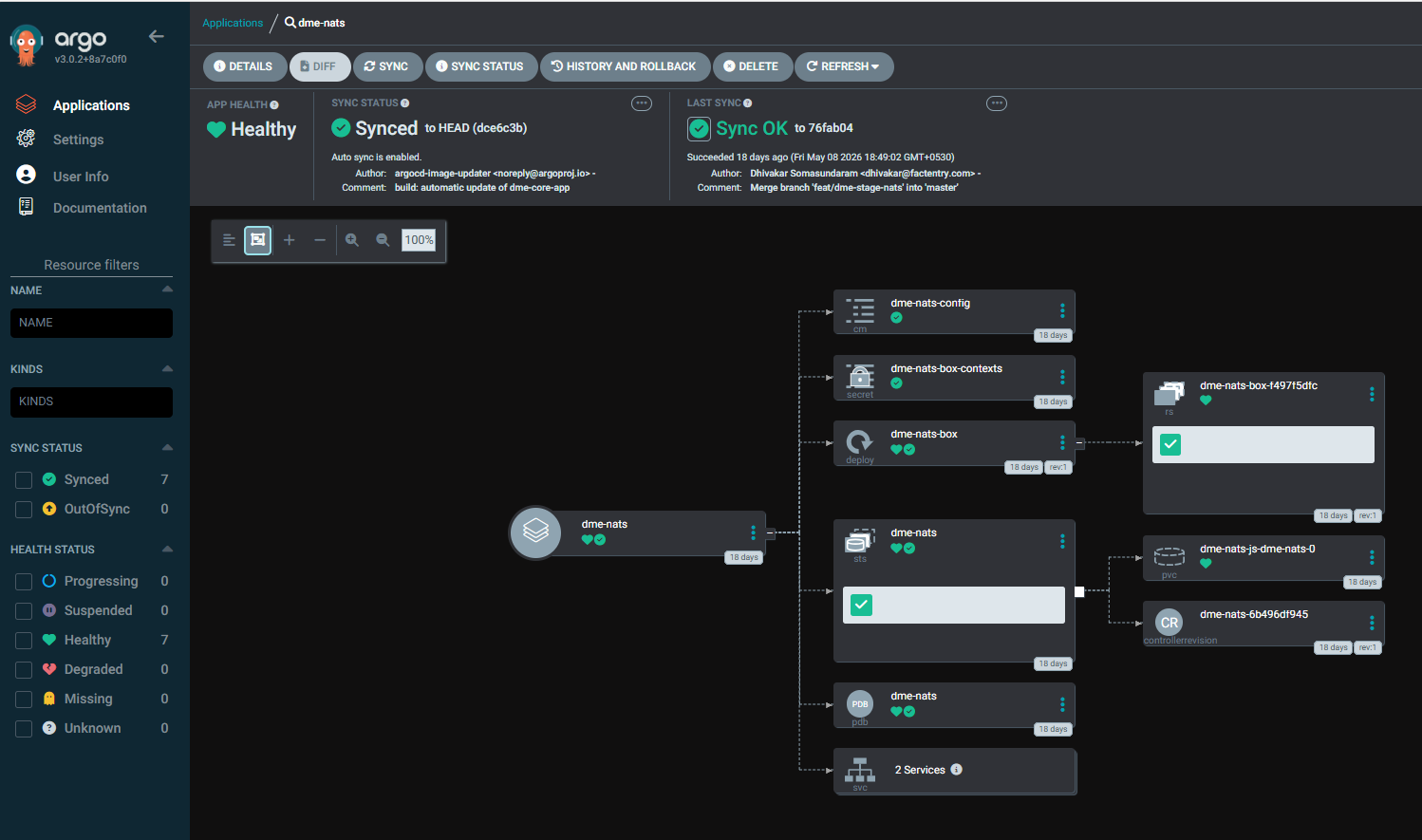The width and height of the screenshot is (1422, 840).
Task: Enable the Degraded health filter
Action: [x=24, y=670]
